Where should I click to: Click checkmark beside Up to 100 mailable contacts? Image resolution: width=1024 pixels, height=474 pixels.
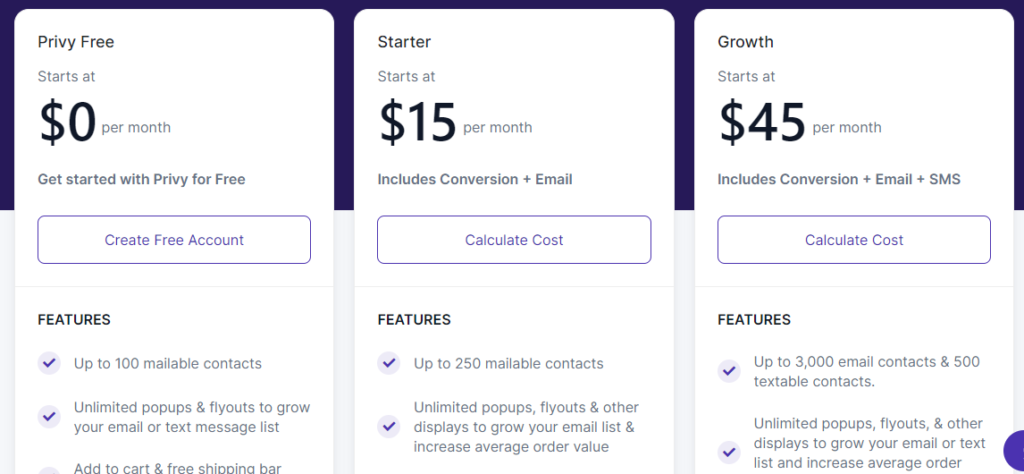tap(49, 363)
